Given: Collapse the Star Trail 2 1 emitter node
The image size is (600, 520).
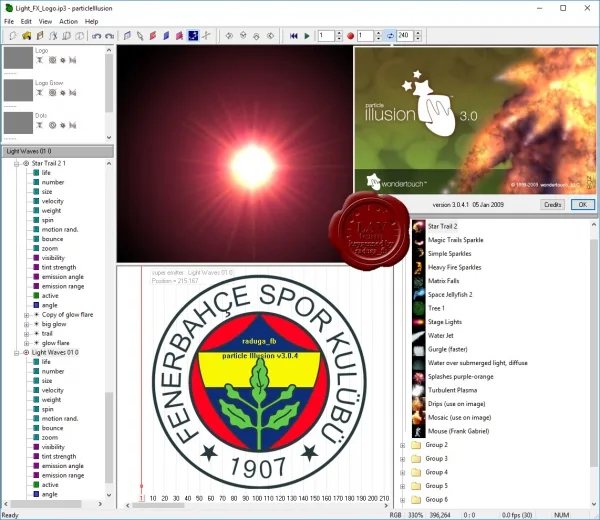Looking at the screenshot, I should [16, 164].
